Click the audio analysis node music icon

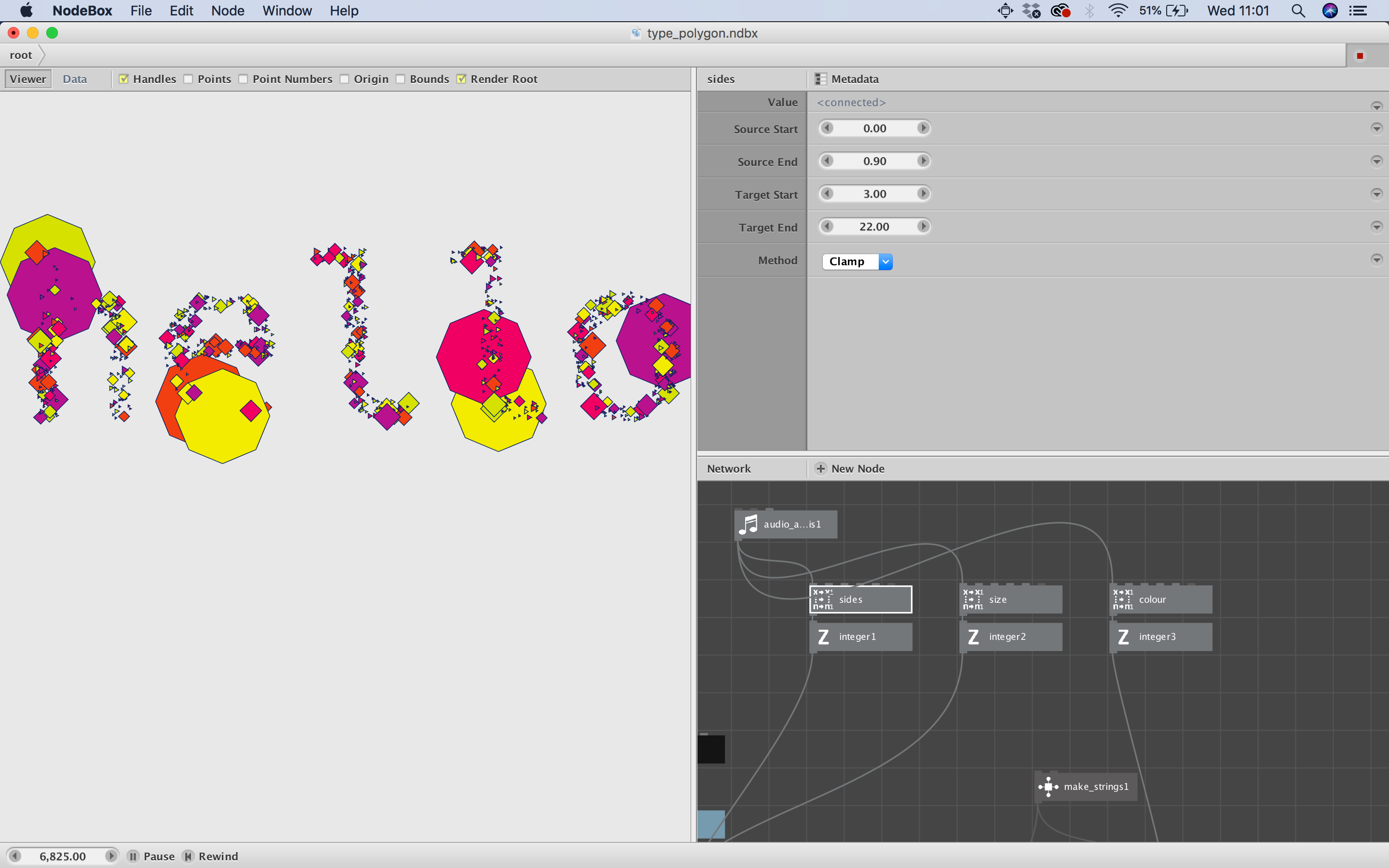749,524
